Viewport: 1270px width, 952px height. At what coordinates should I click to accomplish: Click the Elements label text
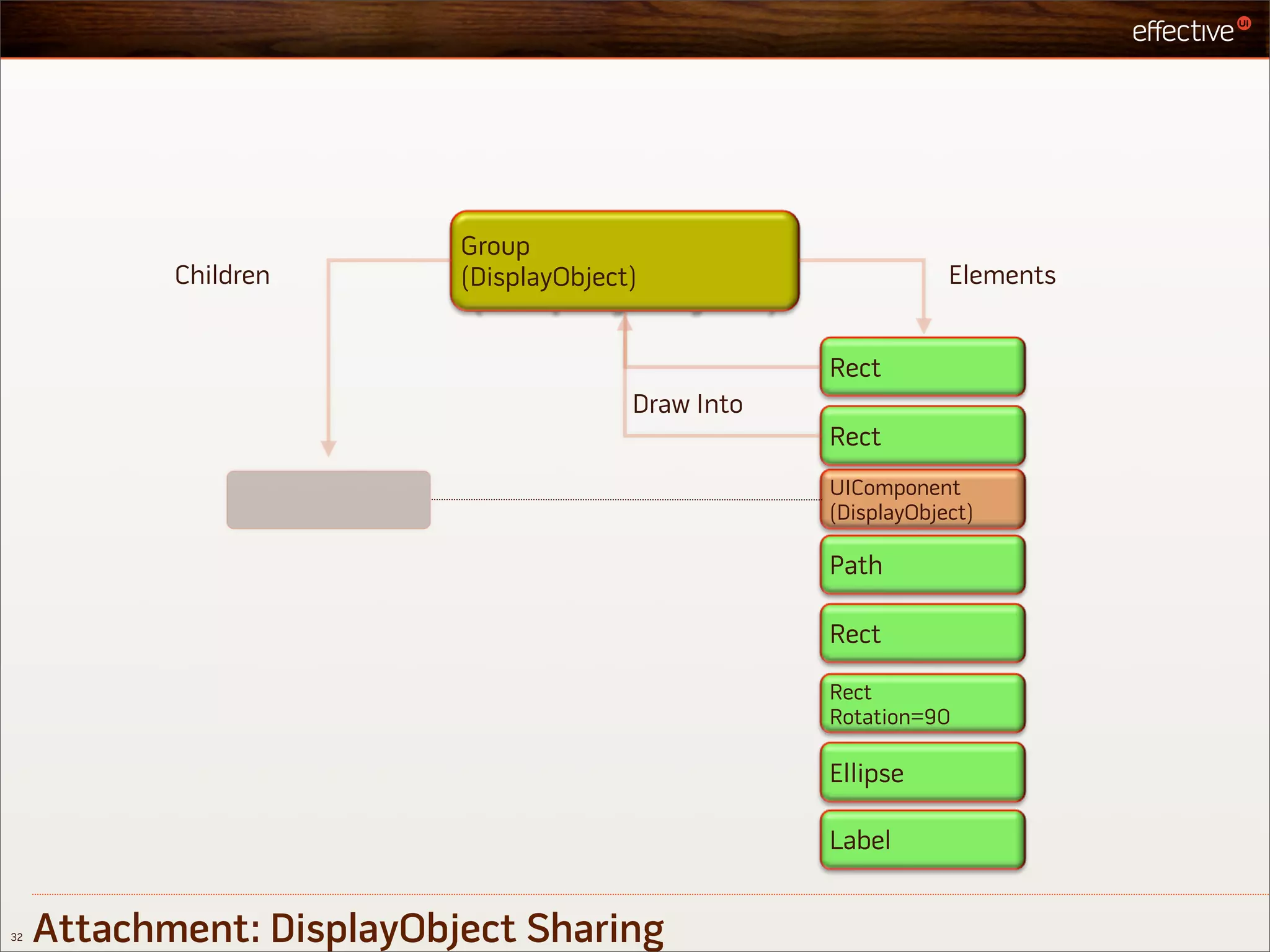pyautogui.click(x=1001, y=275)
